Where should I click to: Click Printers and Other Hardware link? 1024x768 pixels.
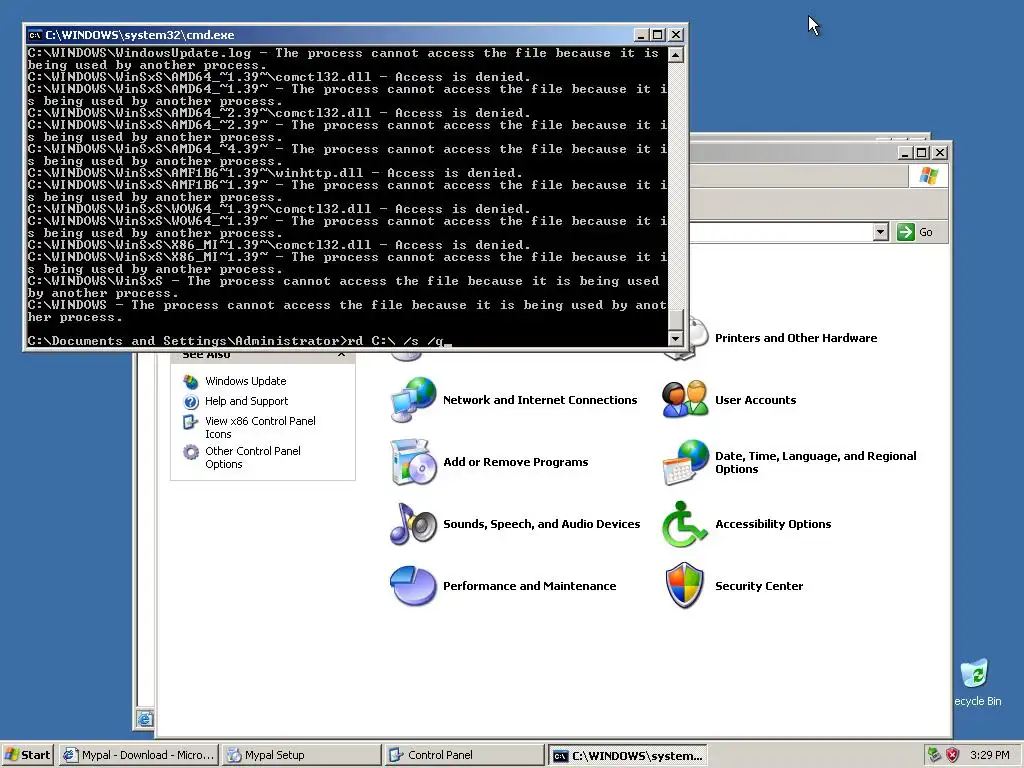[795, 338]
